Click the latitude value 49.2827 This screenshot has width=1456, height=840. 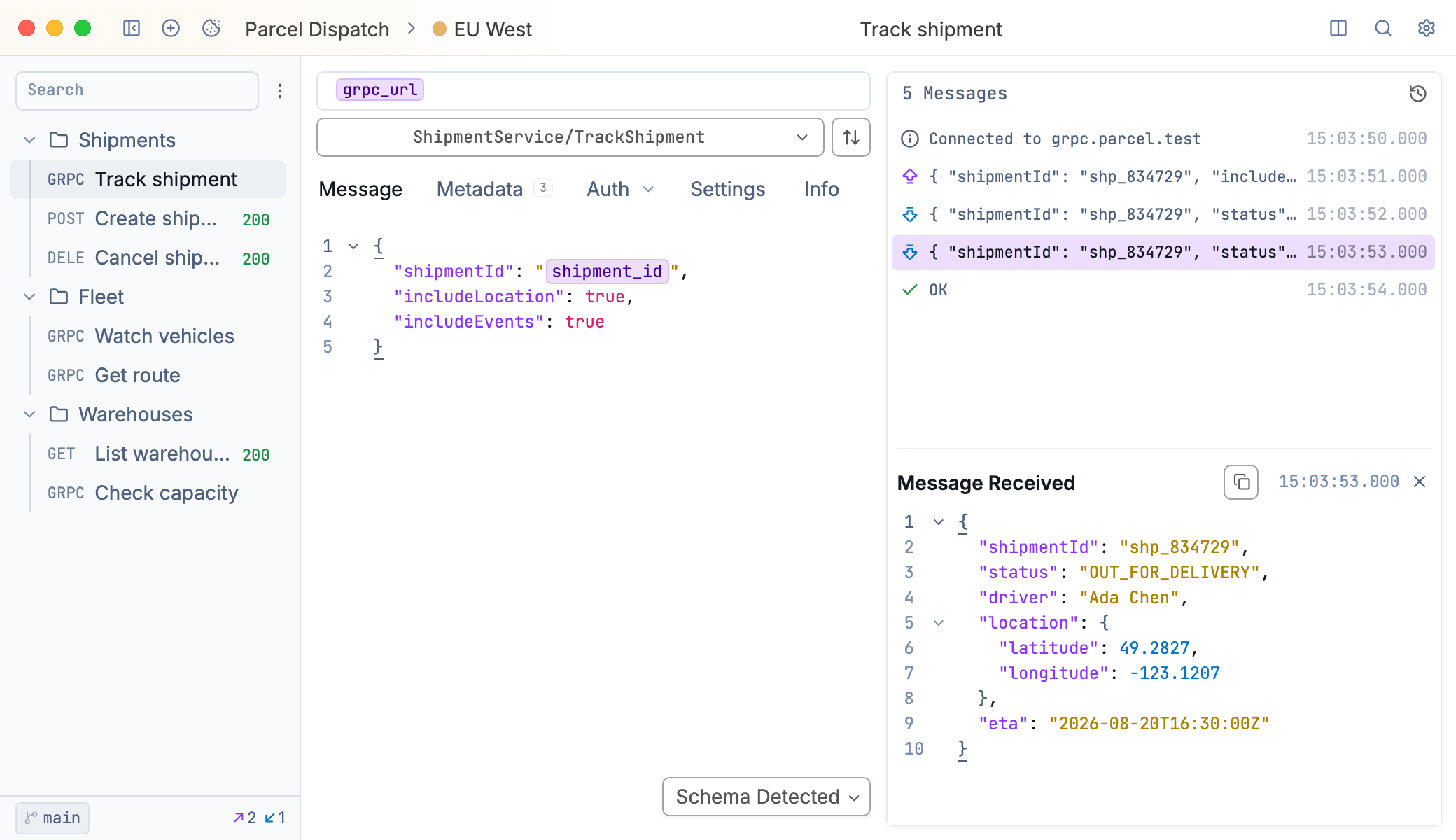pos(1154,648)
